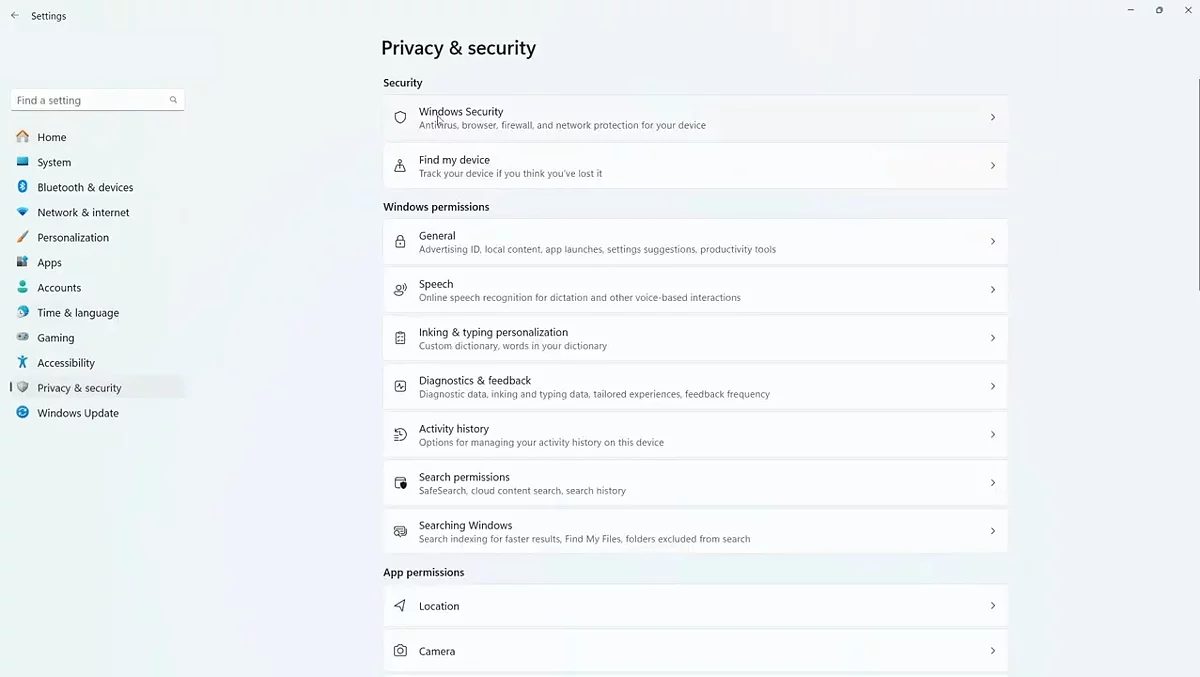1200x677 pixels.
Task: Open Windows Update in sidebar
Action: [x=78, y=413]
